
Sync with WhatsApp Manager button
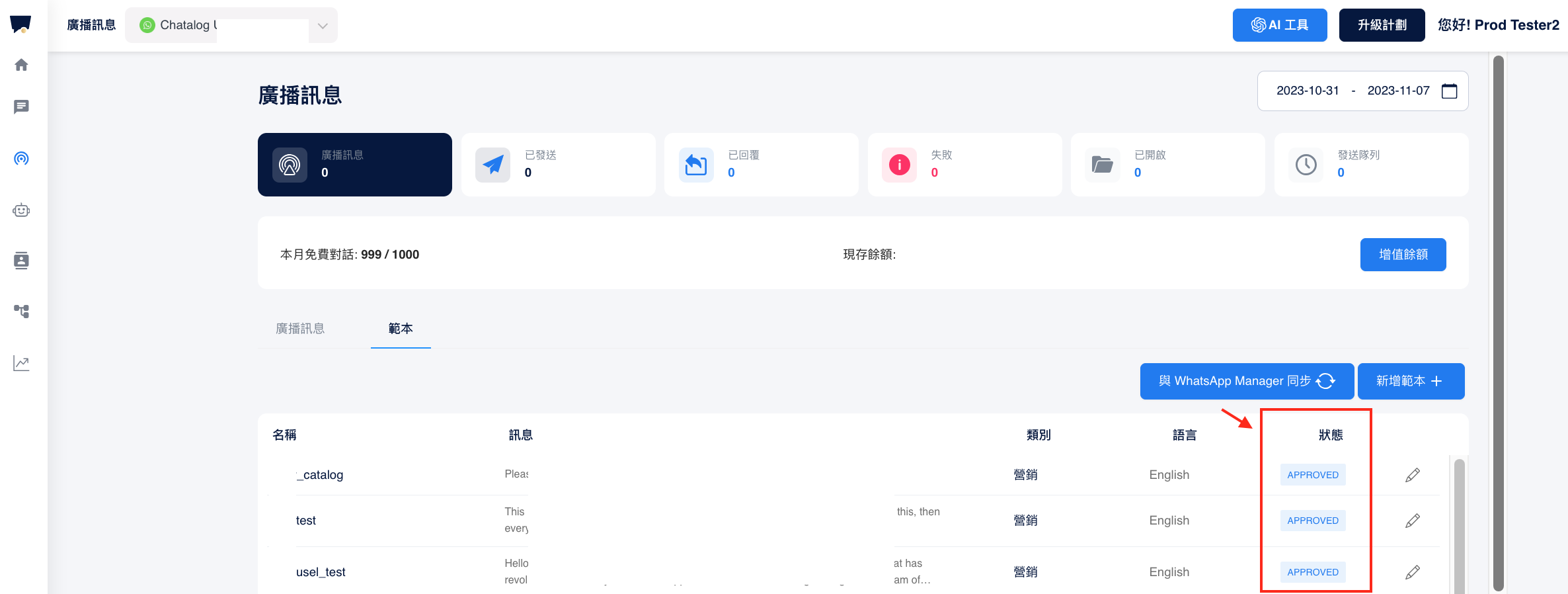[1247, 381]
